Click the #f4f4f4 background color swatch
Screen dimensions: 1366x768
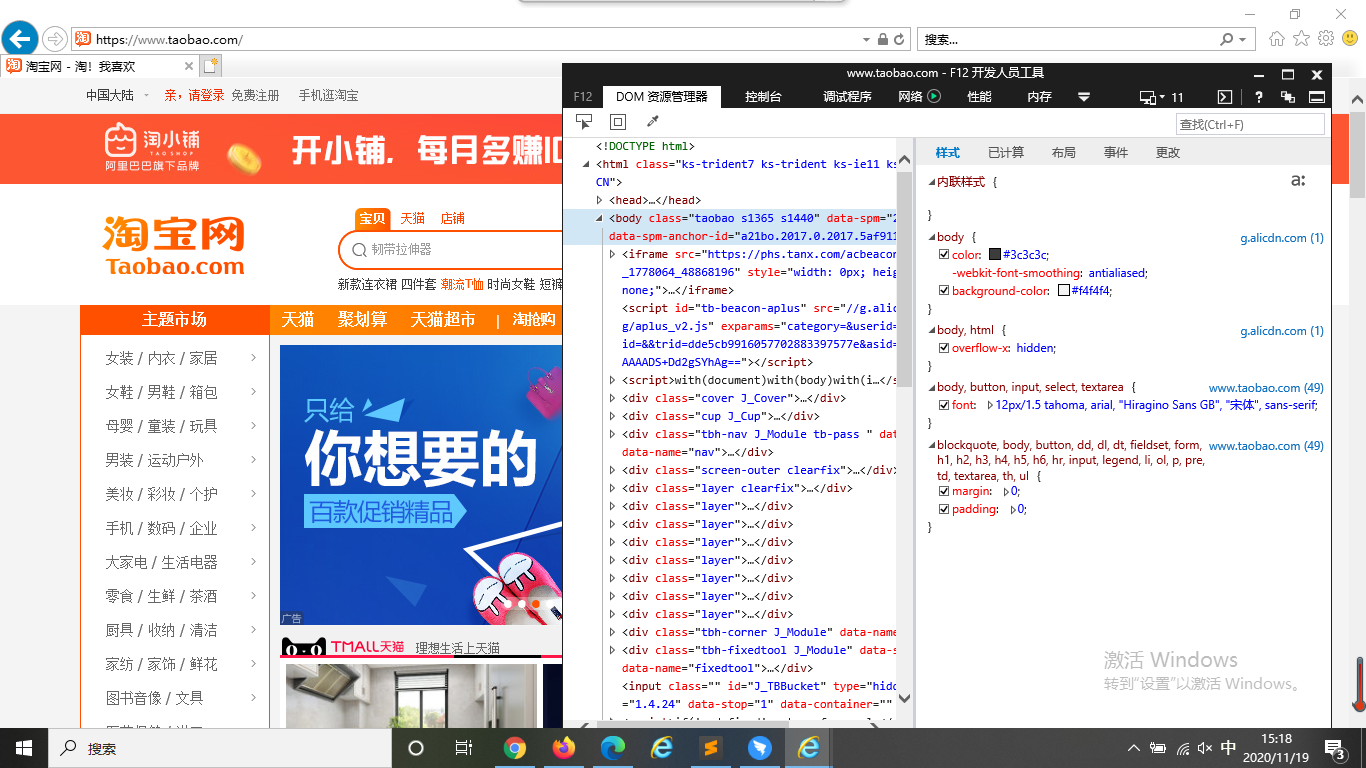[x=1063, y=291]
